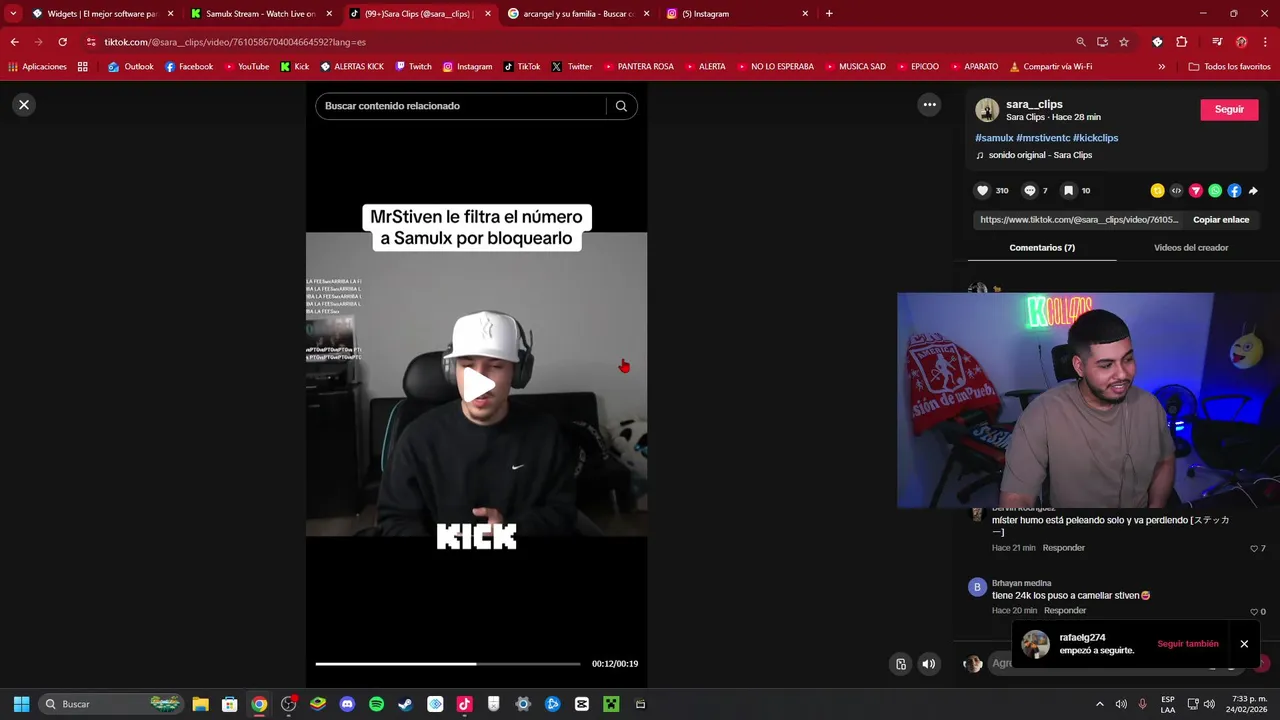Open sara__clips profile name
This screenshot has height=720, width=1280.
[1034, 104]
